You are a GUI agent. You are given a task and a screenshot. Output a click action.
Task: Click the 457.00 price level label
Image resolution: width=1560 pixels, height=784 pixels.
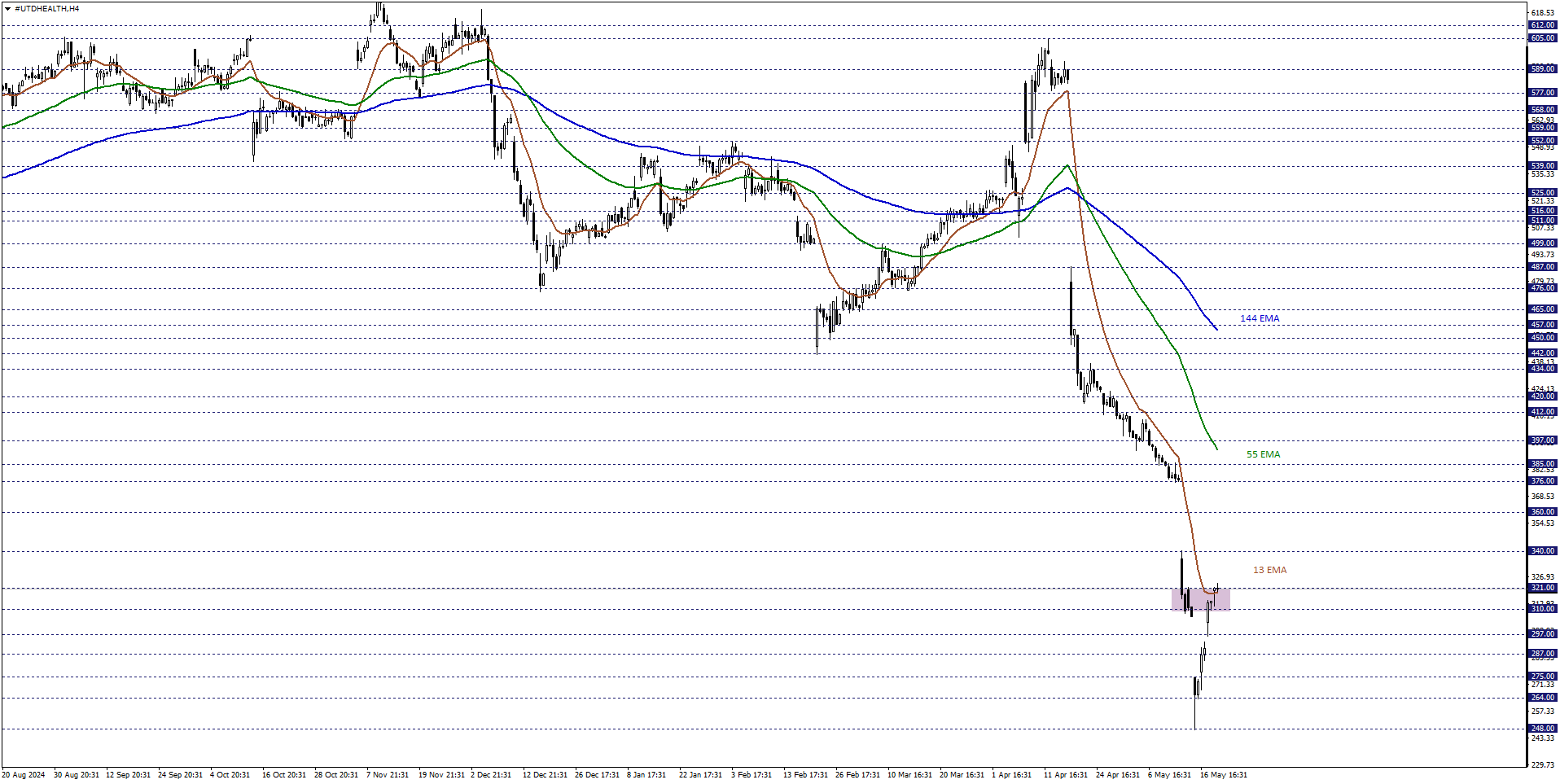click(x=1543, y=325)
